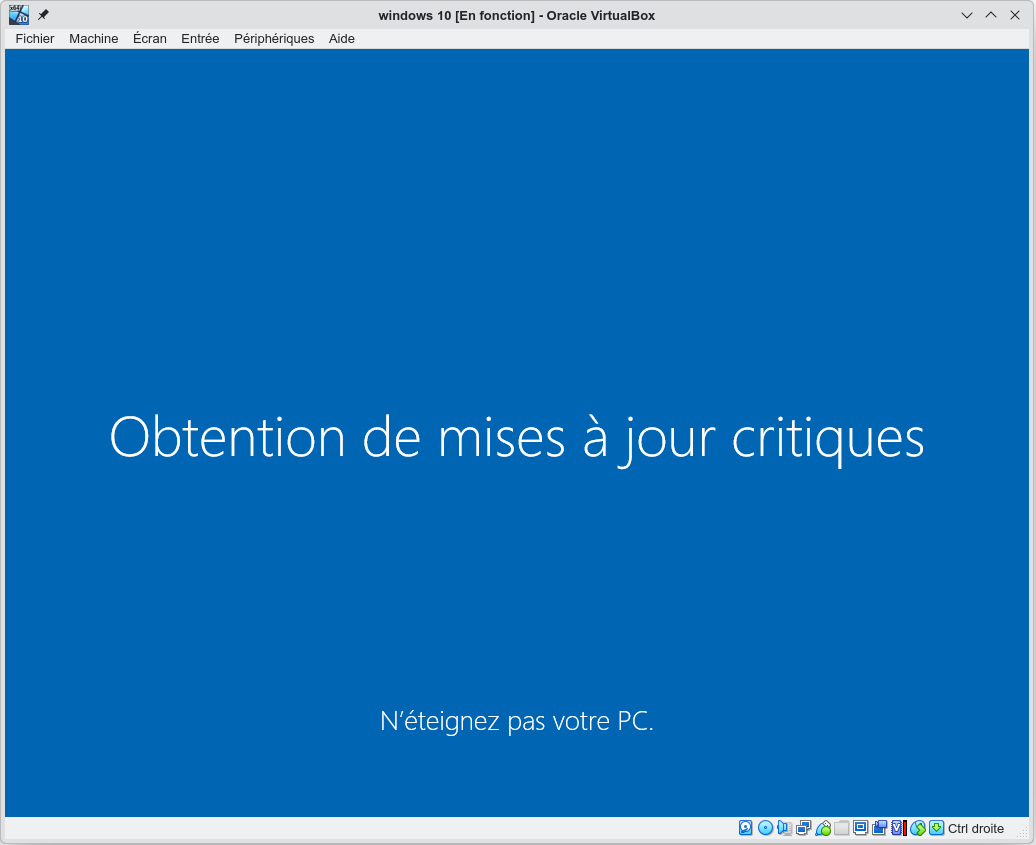This screenshot has height=845, width=1036.
Task: Click the hard disk activity indicator
Action: point(746,828)
